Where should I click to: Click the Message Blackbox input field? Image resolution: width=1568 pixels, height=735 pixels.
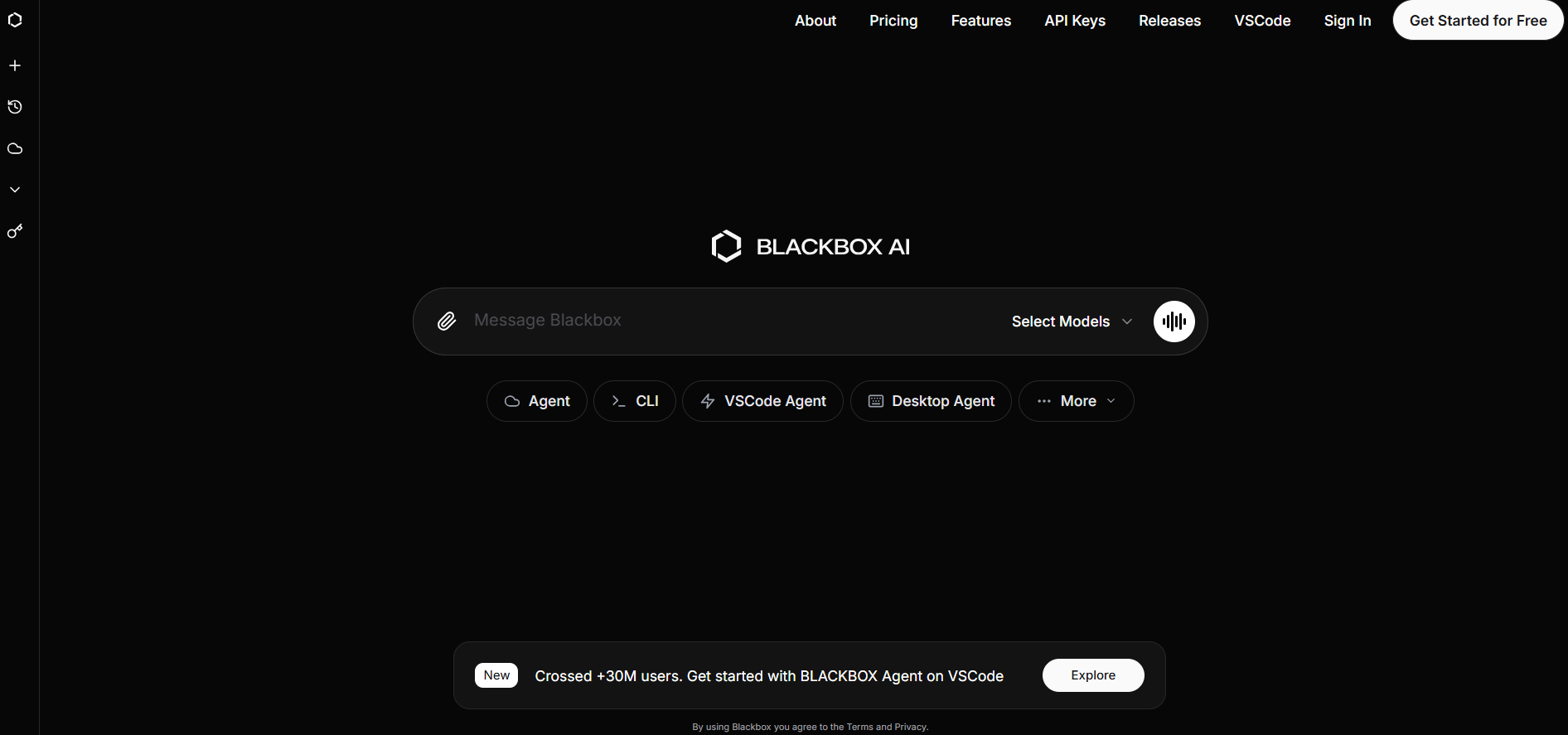(733, 321)
